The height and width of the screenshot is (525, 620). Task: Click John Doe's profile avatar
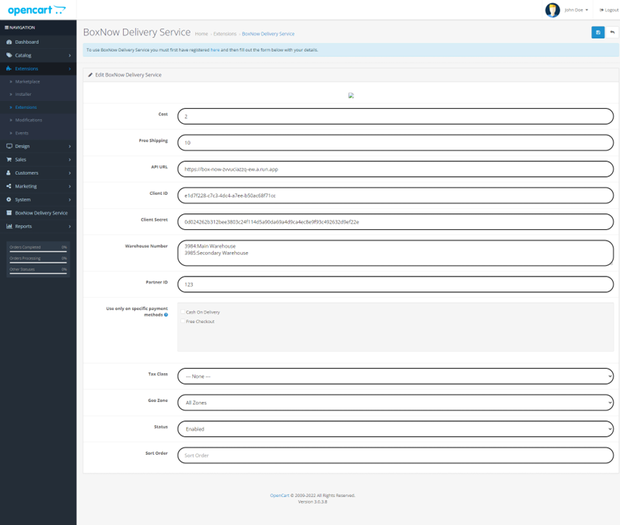[x=552, y=10]
